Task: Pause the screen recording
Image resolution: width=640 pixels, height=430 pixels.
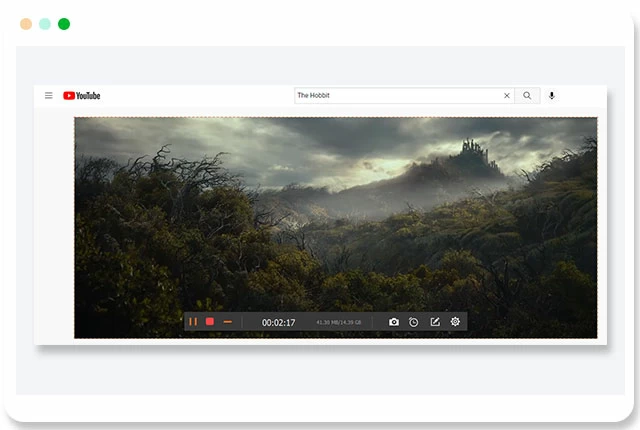Action: click(x=193, y=322)
